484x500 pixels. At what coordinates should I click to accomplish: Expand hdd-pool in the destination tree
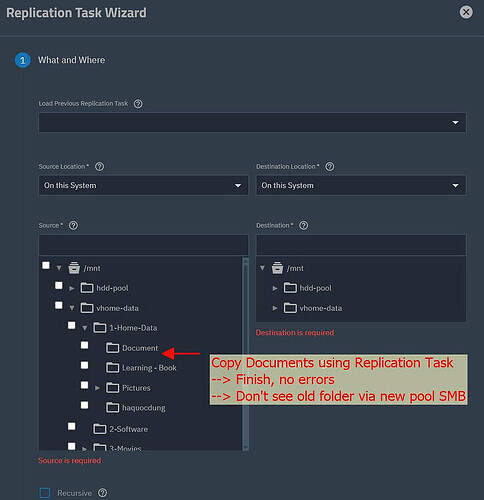[x=275, y=288]
